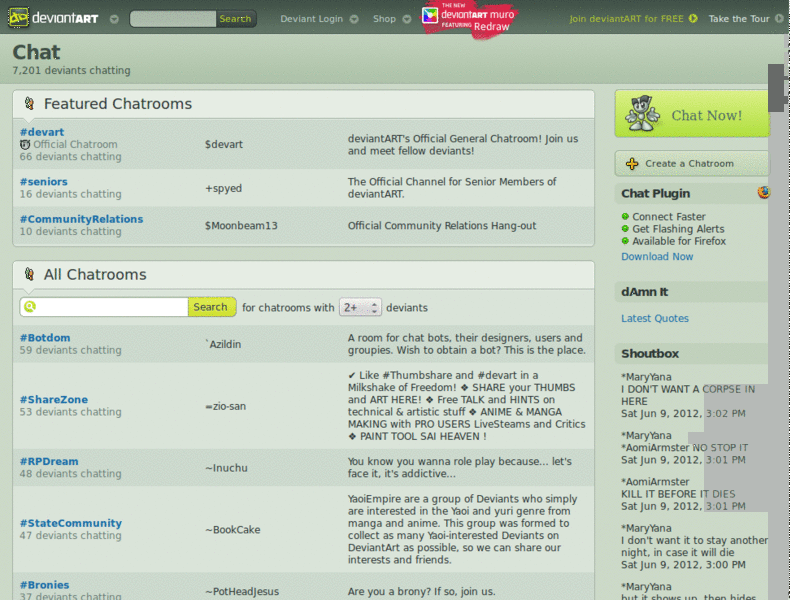Click the header Search button
The height and width of the screenshot is (600, 800).
235,19
